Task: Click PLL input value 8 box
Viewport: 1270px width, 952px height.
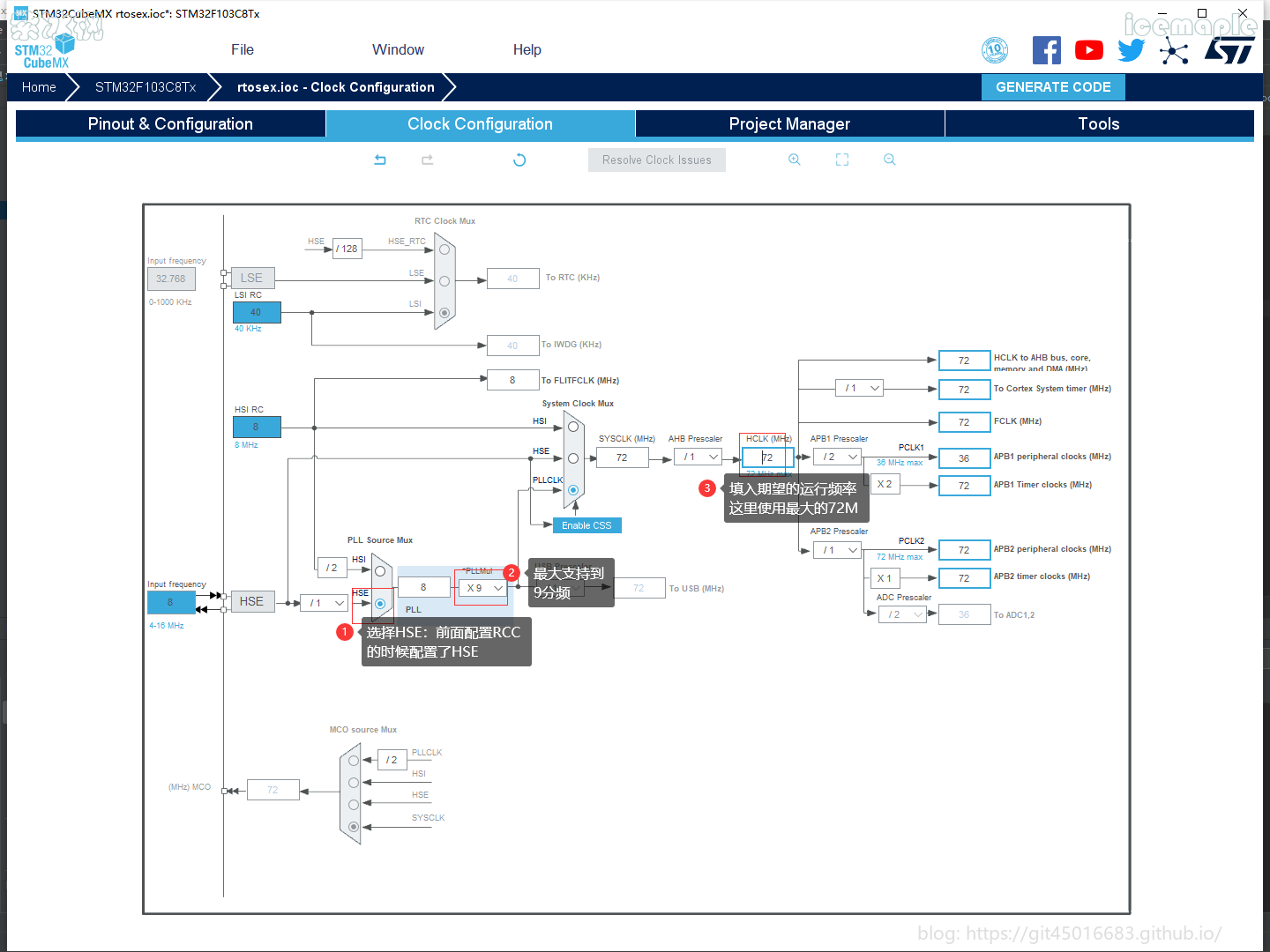Action: coord(423,587)
